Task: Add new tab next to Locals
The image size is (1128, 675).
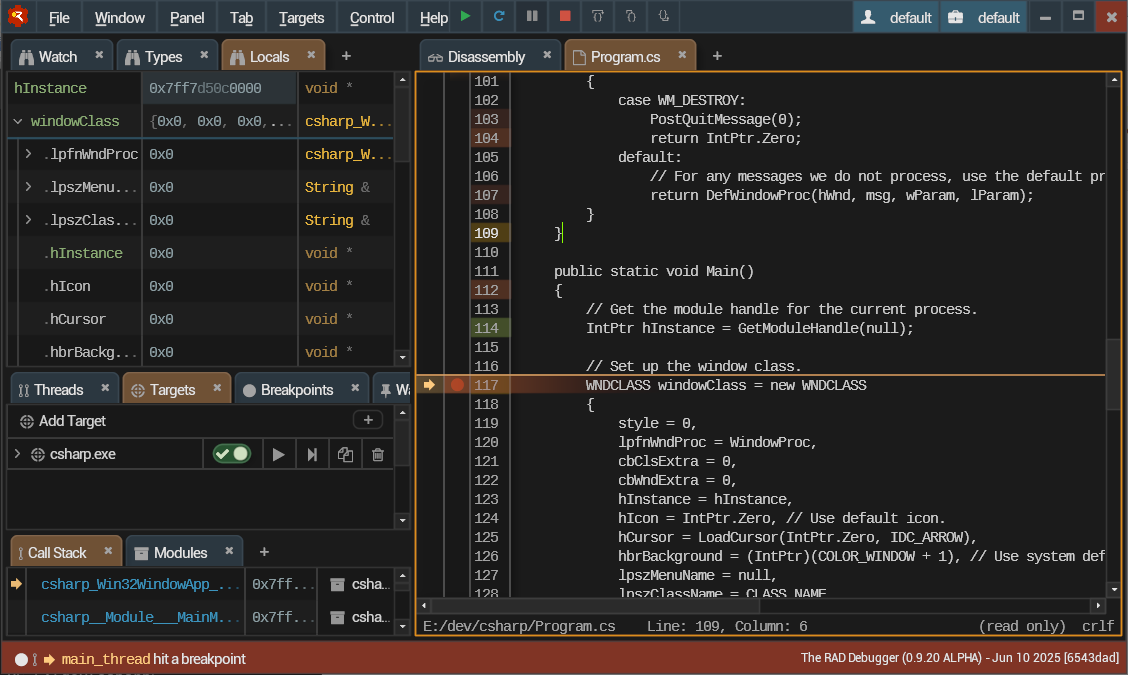Action: point(346,56)
